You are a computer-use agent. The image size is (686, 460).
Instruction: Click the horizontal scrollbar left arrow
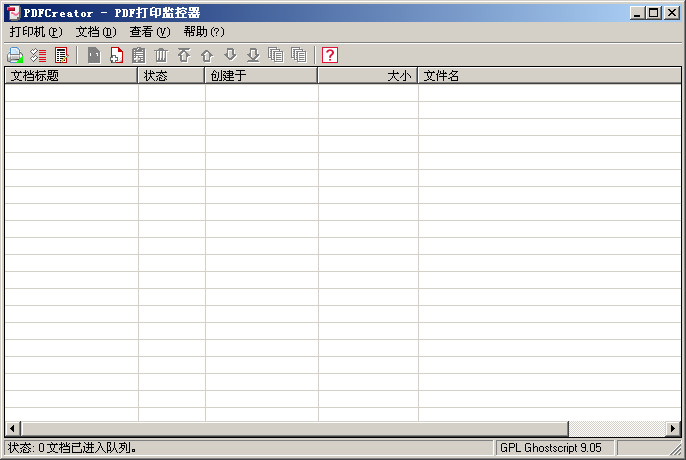[13, 428]
